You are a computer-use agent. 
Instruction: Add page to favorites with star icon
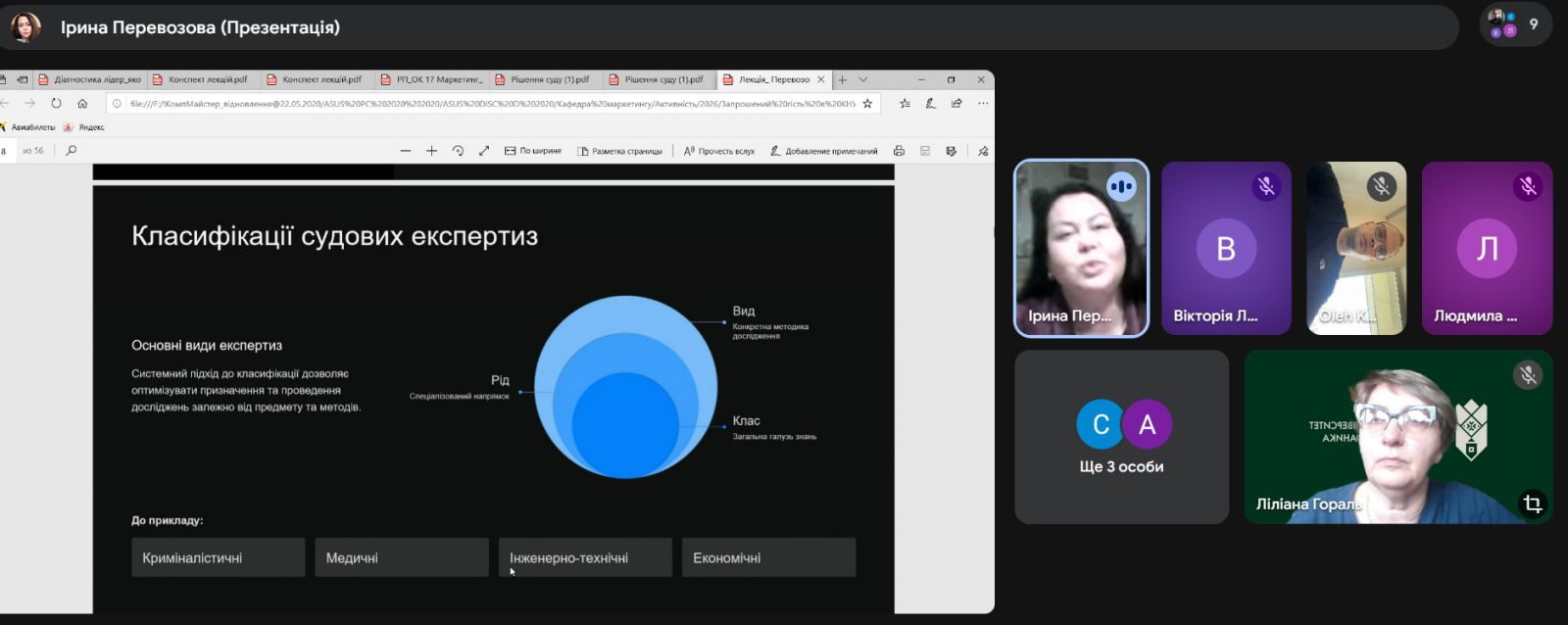866,104
